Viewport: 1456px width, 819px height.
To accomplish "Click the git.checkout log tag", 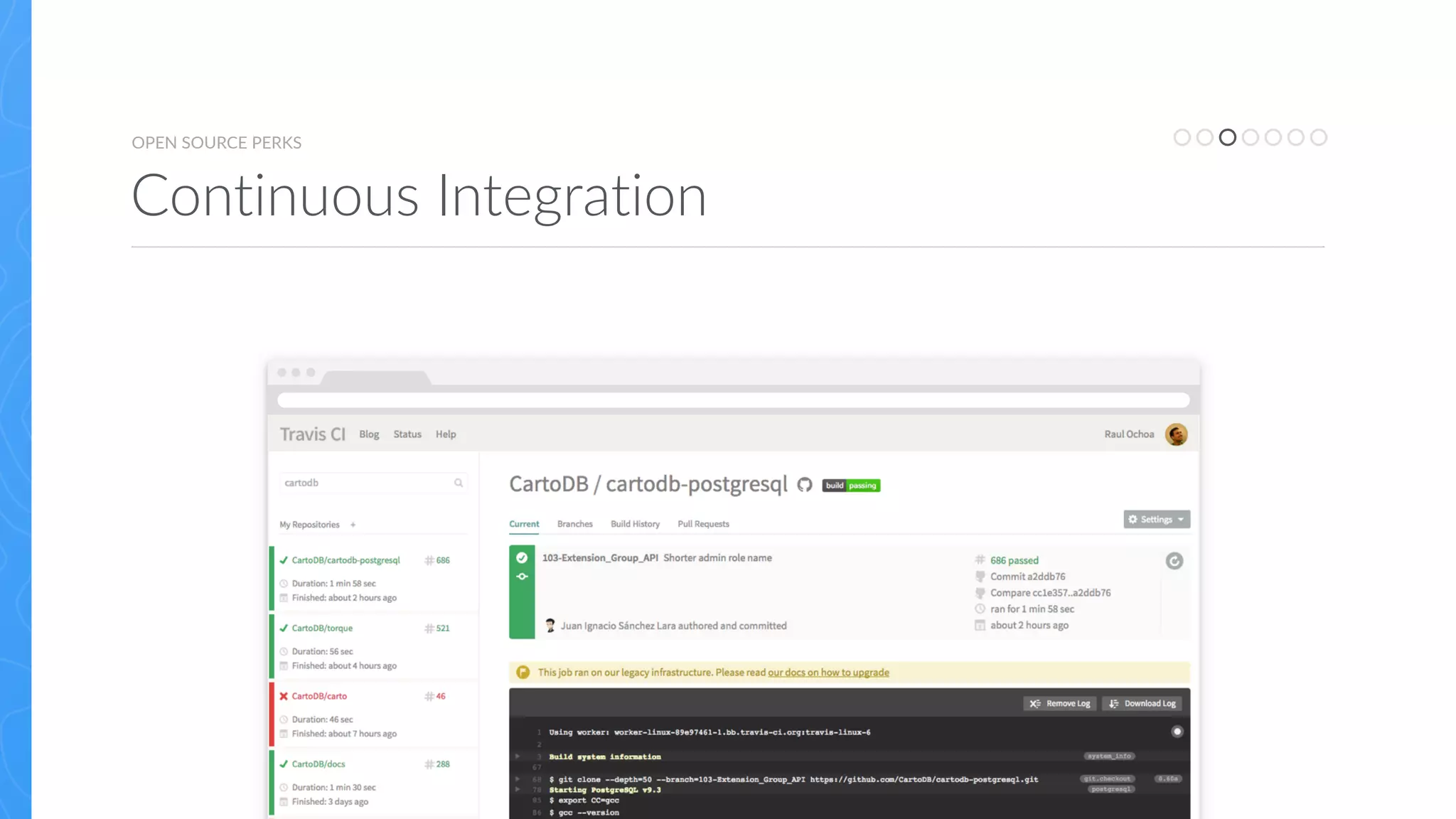I will pyautogui.click(x=1108, y=778).
